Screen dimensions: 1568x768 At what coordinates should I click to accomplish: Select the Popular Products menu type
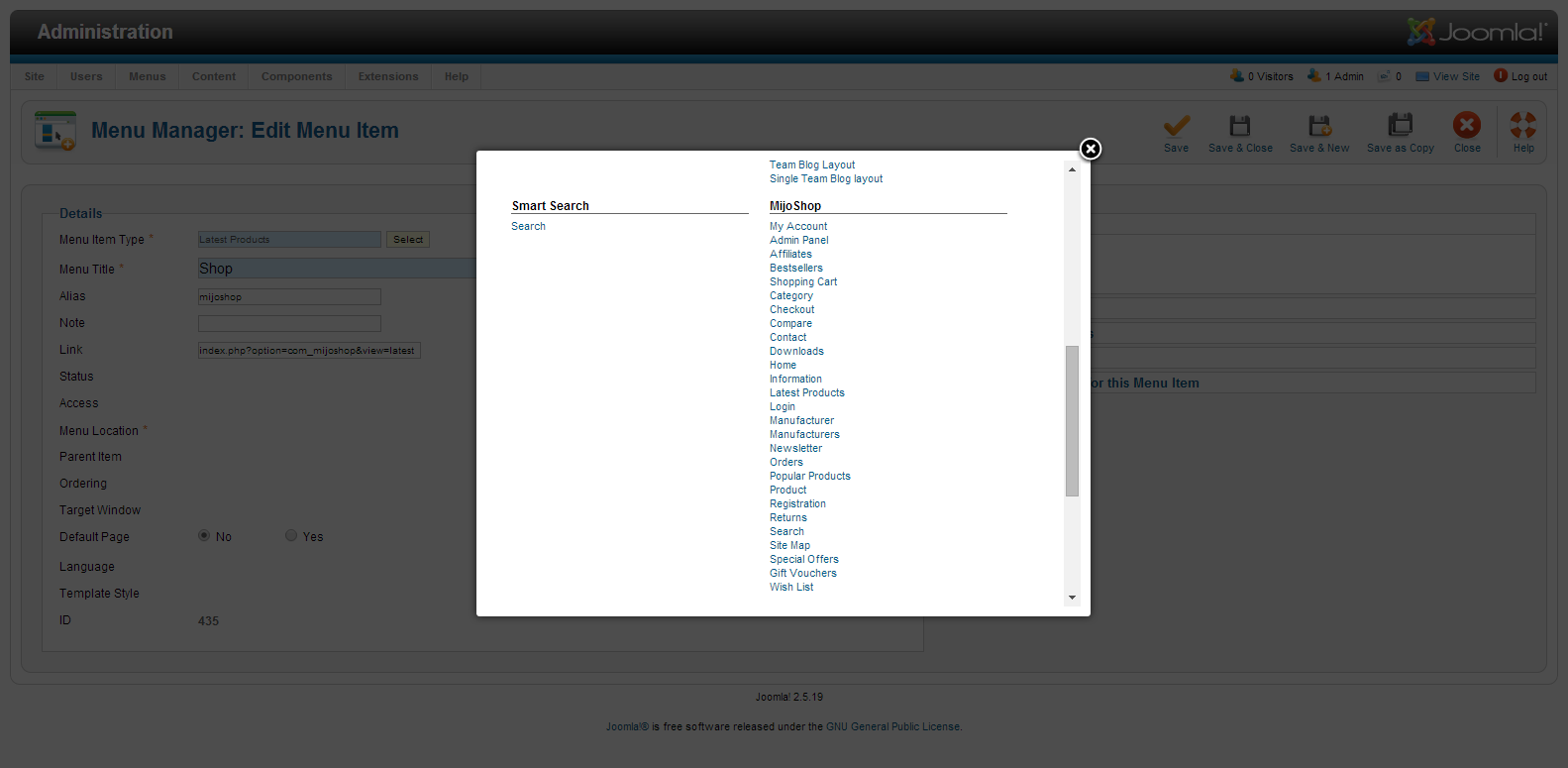tap(810, 477)
